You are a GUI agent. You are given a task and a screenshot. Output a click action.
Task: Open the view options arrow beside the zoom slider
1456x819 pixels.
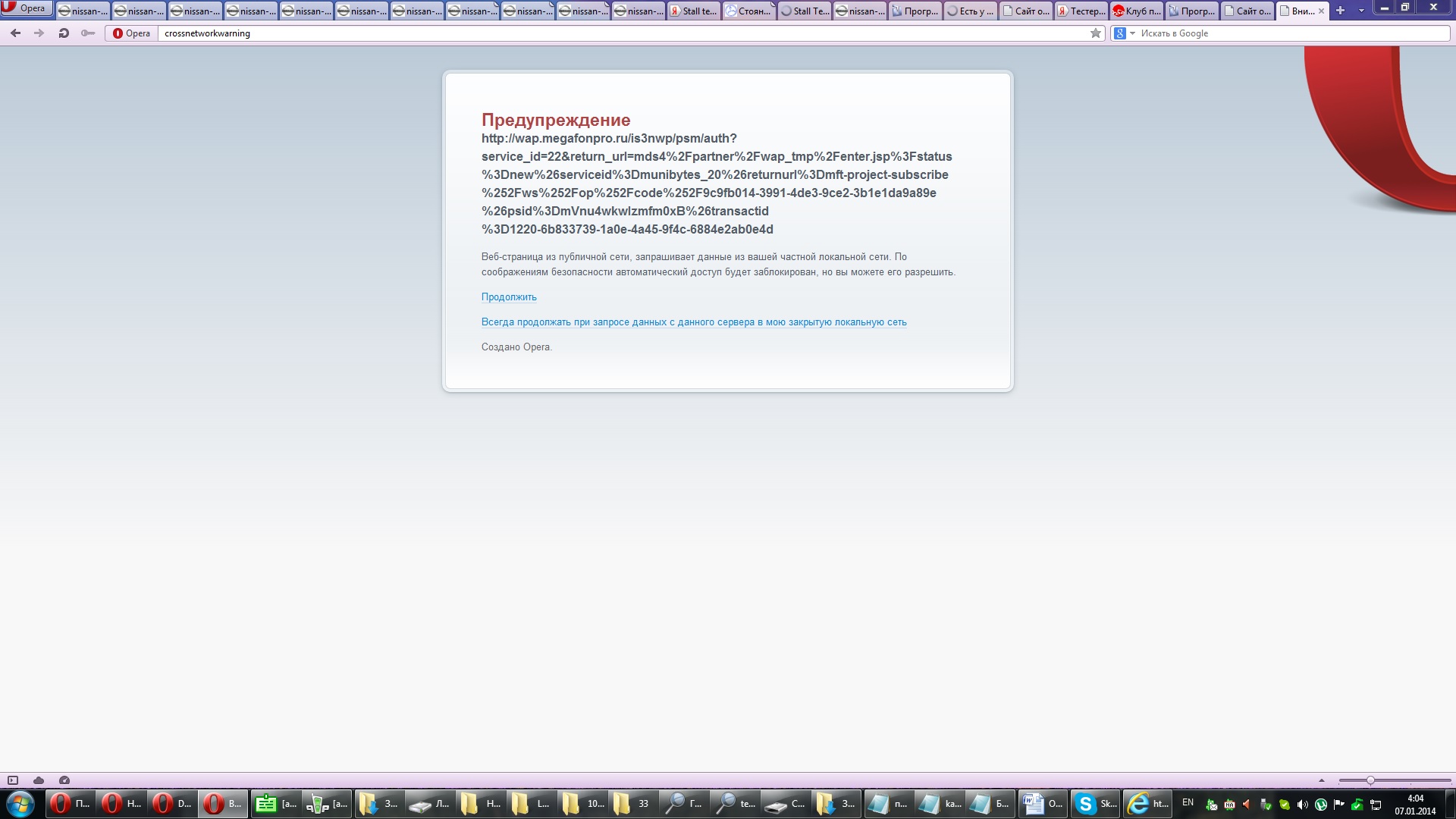coord(1322,780)
